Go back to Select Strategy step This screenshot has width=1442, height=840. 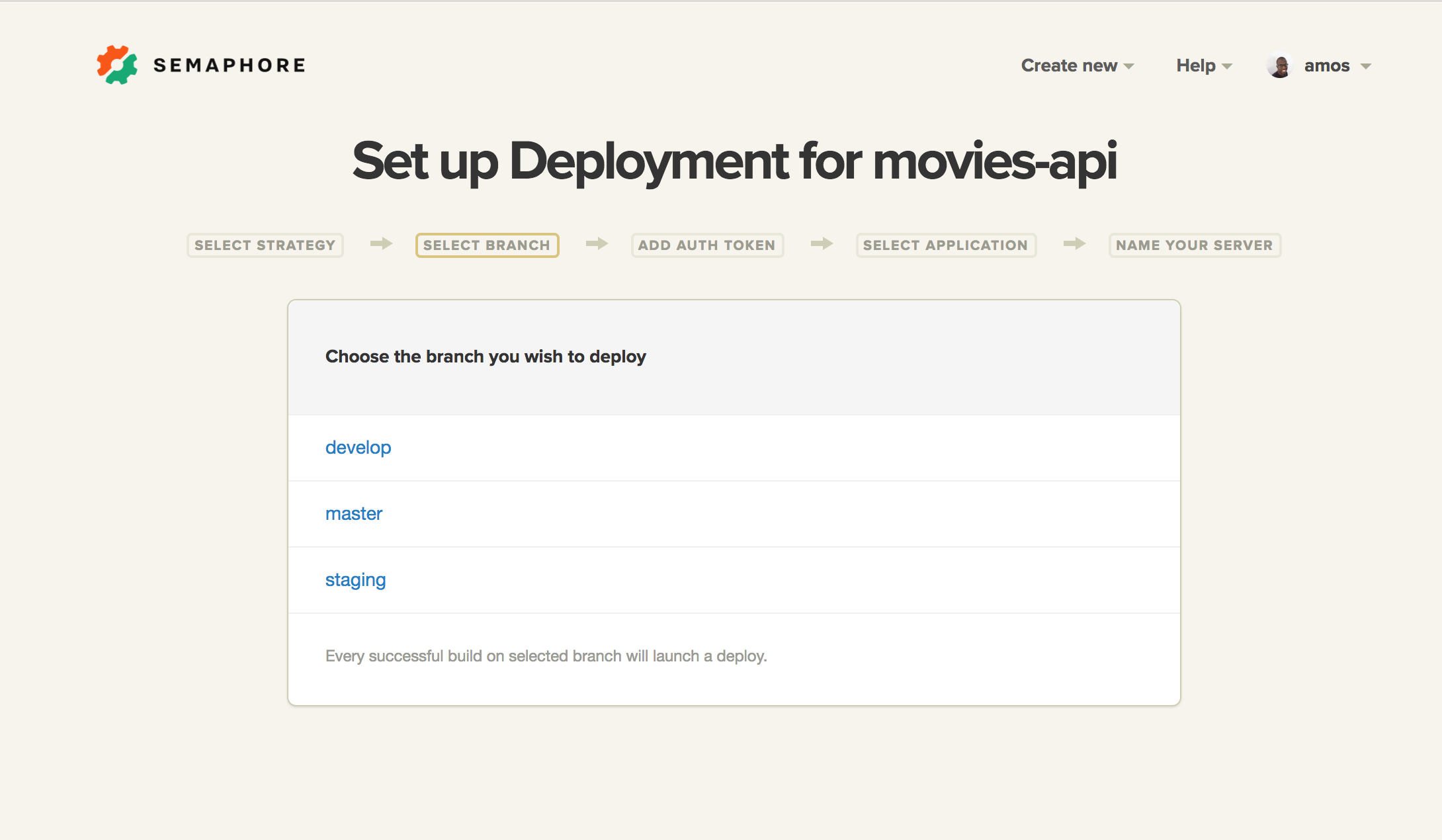click(x=265, y=245)
